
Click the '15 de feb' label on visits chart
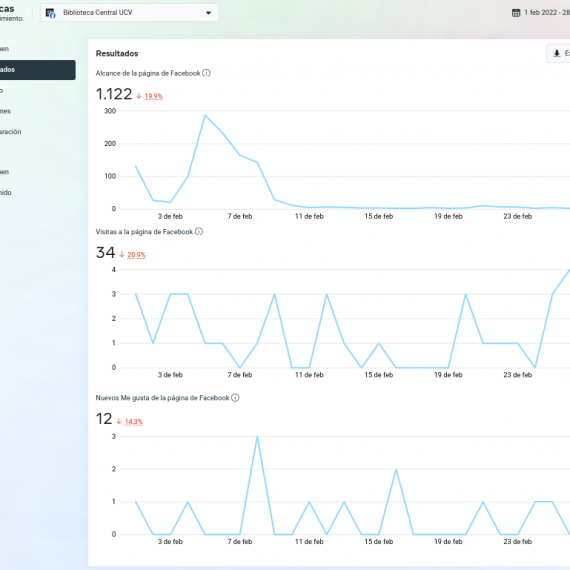pos(379,375)
